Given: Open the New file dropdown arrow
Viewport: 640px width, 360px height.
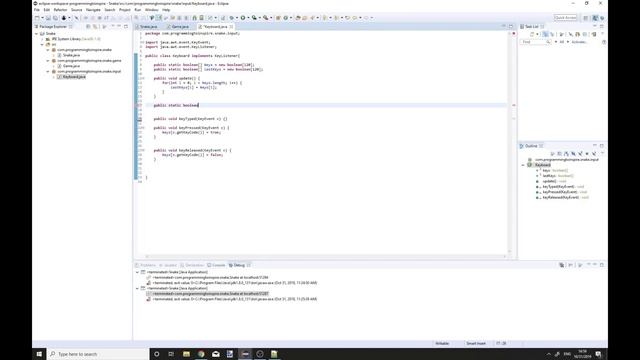Looking at the screenshot, I should coord(42,18).
